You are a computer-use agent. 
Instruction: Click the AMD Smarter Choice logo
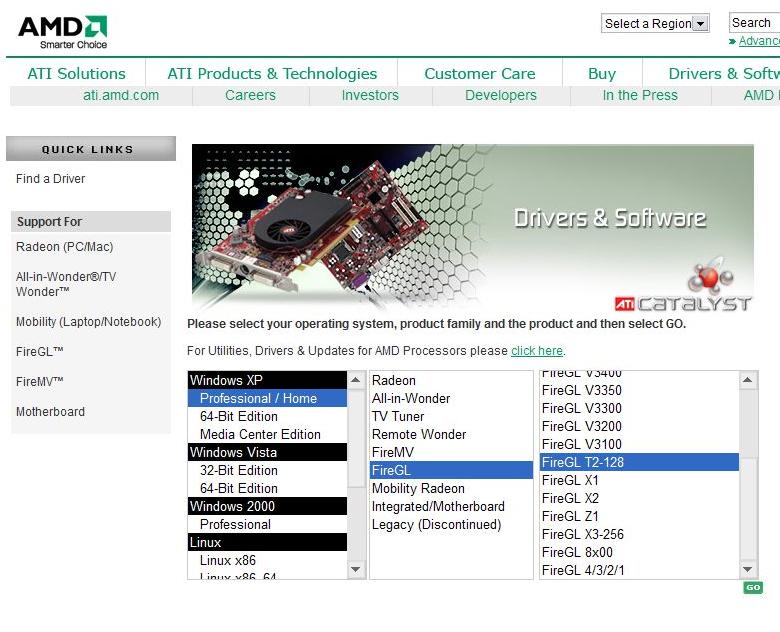[62, 31]
